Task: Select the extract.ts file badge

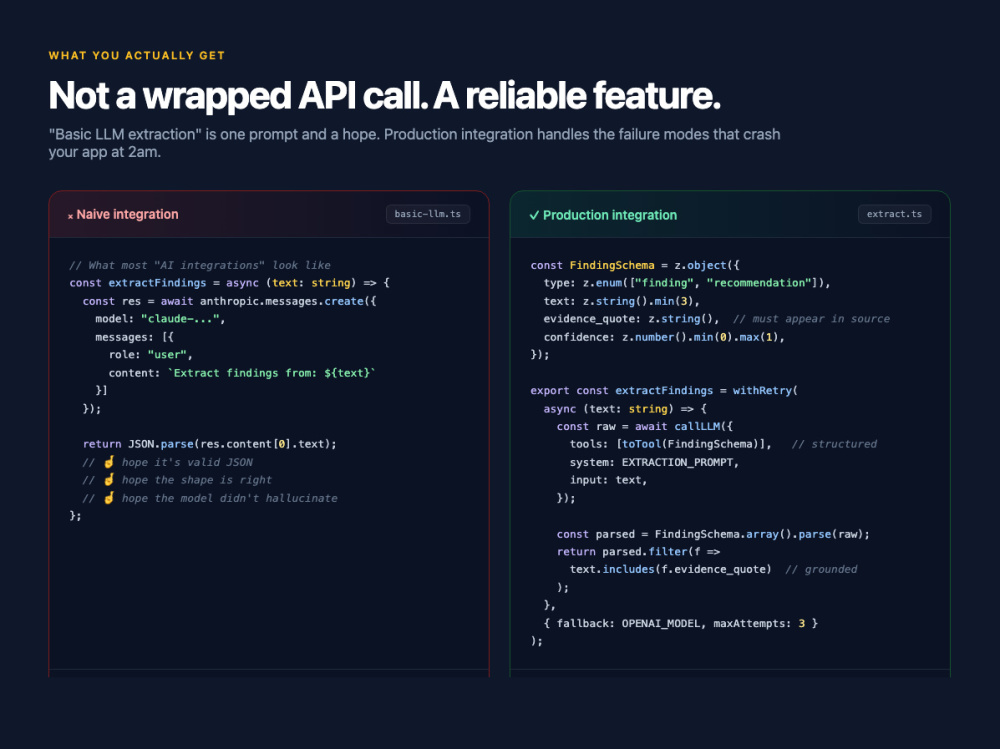Action: pyautogui.click(x=894, y=214)
